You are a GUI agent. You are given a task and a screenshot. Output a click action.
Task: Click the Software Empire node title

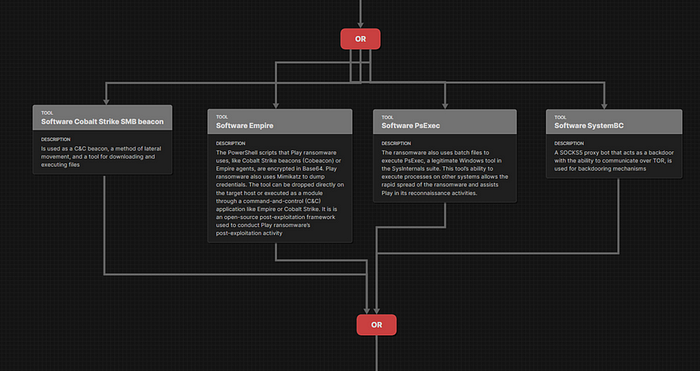click(x=245, y=126)
